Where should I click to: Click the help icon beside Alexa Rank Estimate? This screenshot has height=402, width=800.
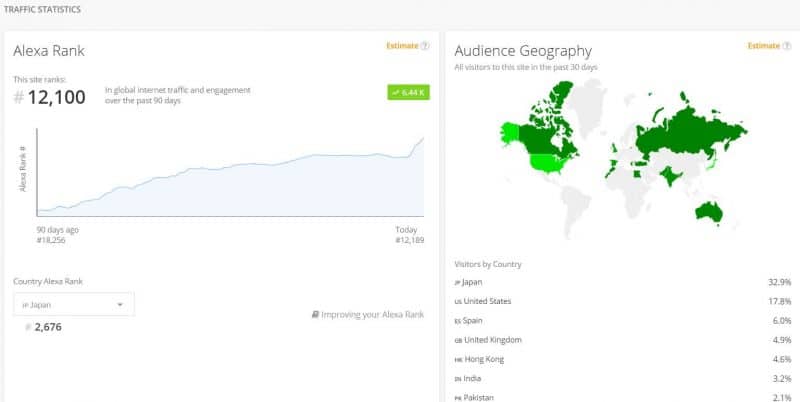click(425, 46)
